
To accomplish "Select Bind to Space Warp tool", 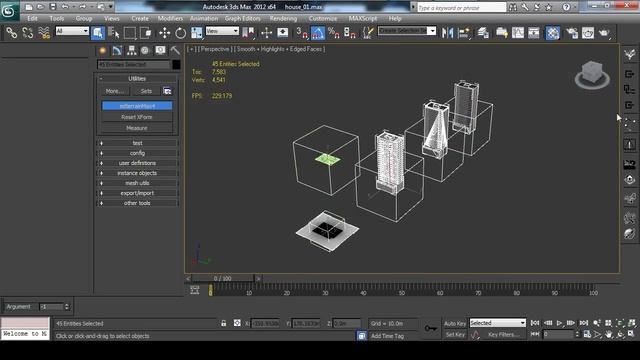I will [44, 33].
